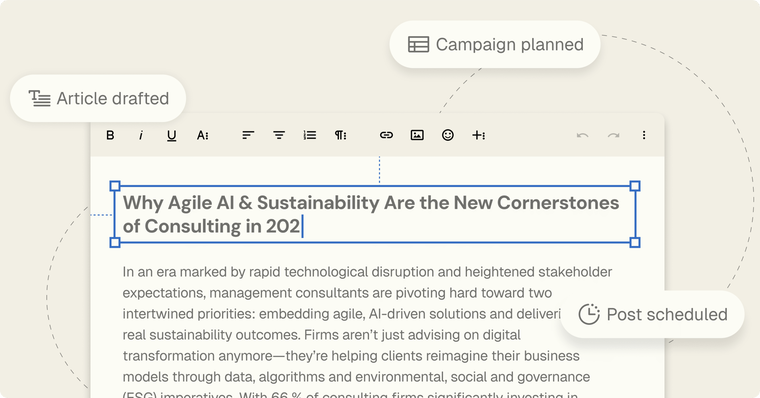Viewport: 760px width, 398px height.
Task: Click the Article drafted text icon
Action: click(39, 98)
